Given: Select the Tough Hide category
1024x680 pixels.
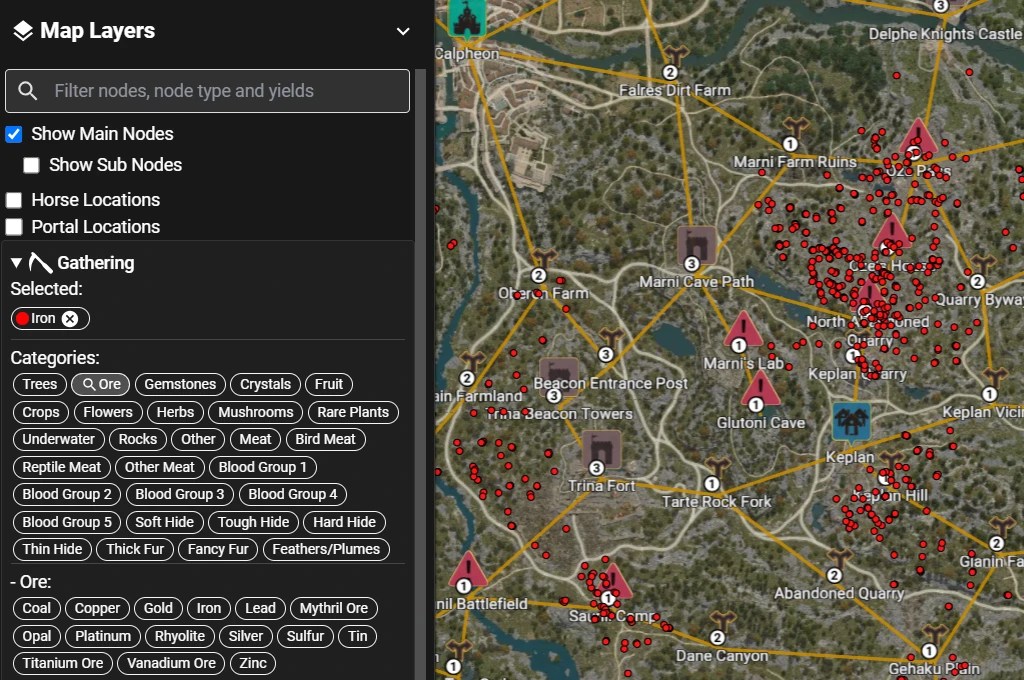Looking at the screenshot, I should coord(253,523).
